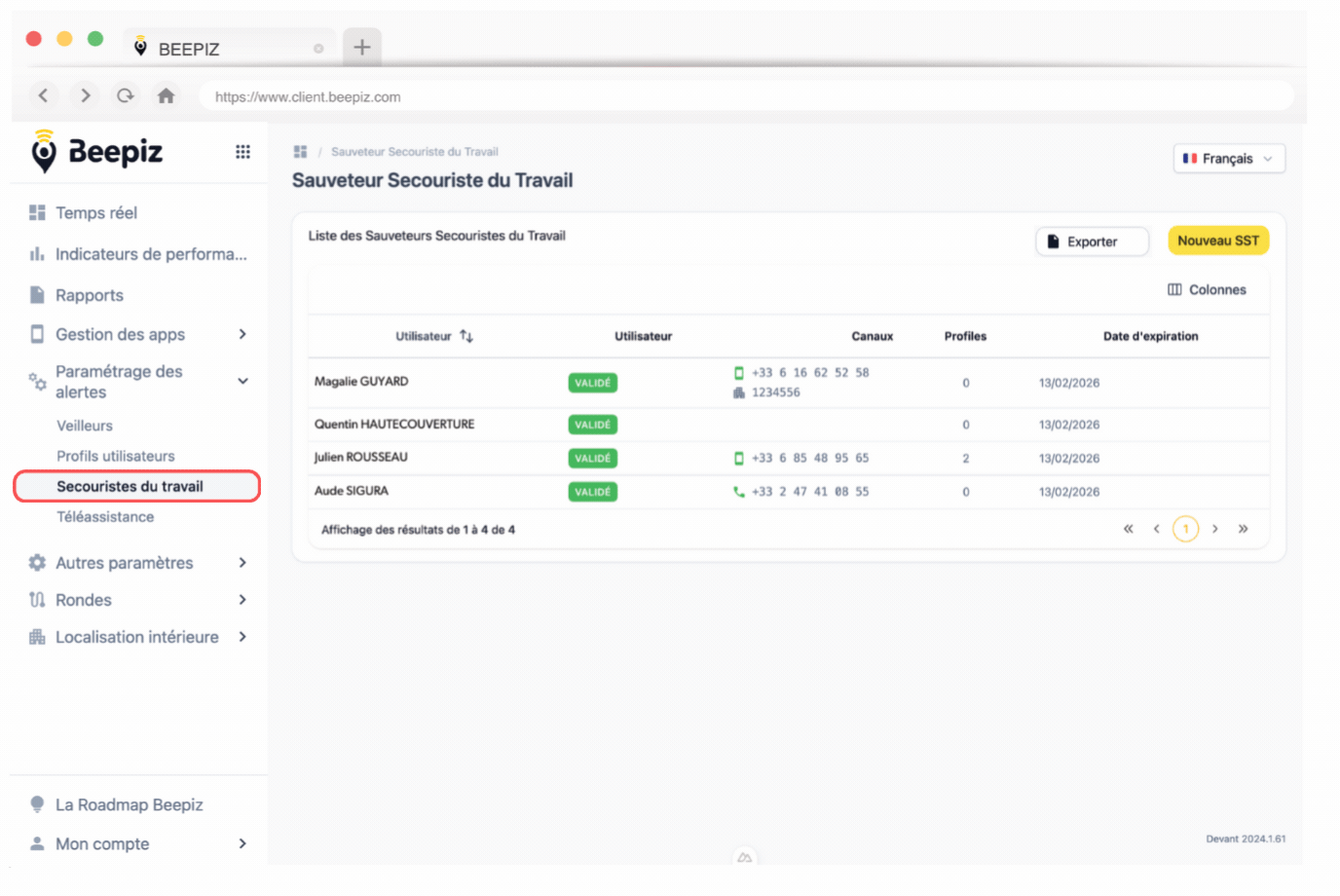Click the address bar URL field
Image resolution: width=1340 pixels, height=896 pixels.
[x=746, y=96]
